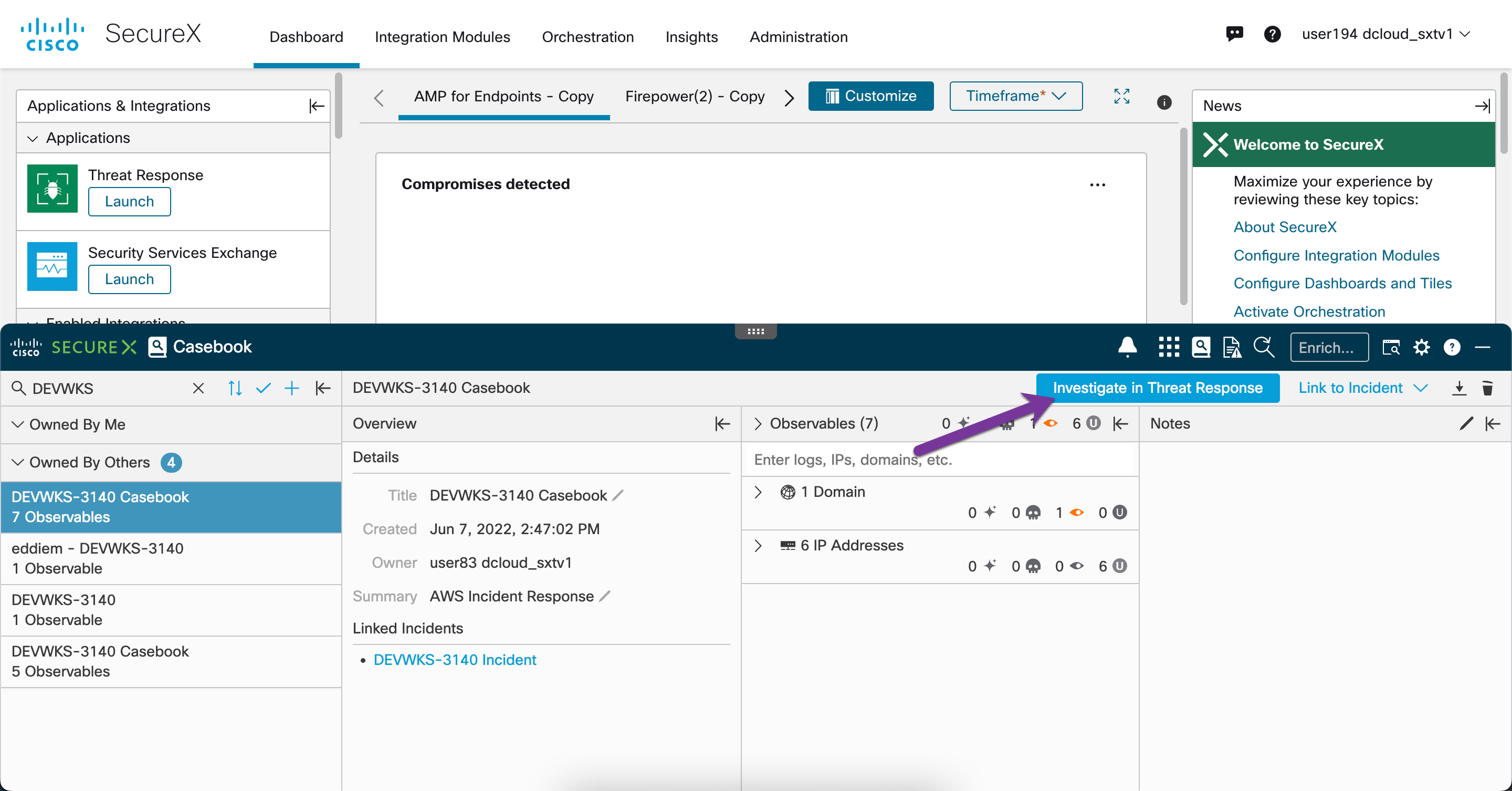Click the add new case plus icon
1512x791 pixels.
pos(292,388)
